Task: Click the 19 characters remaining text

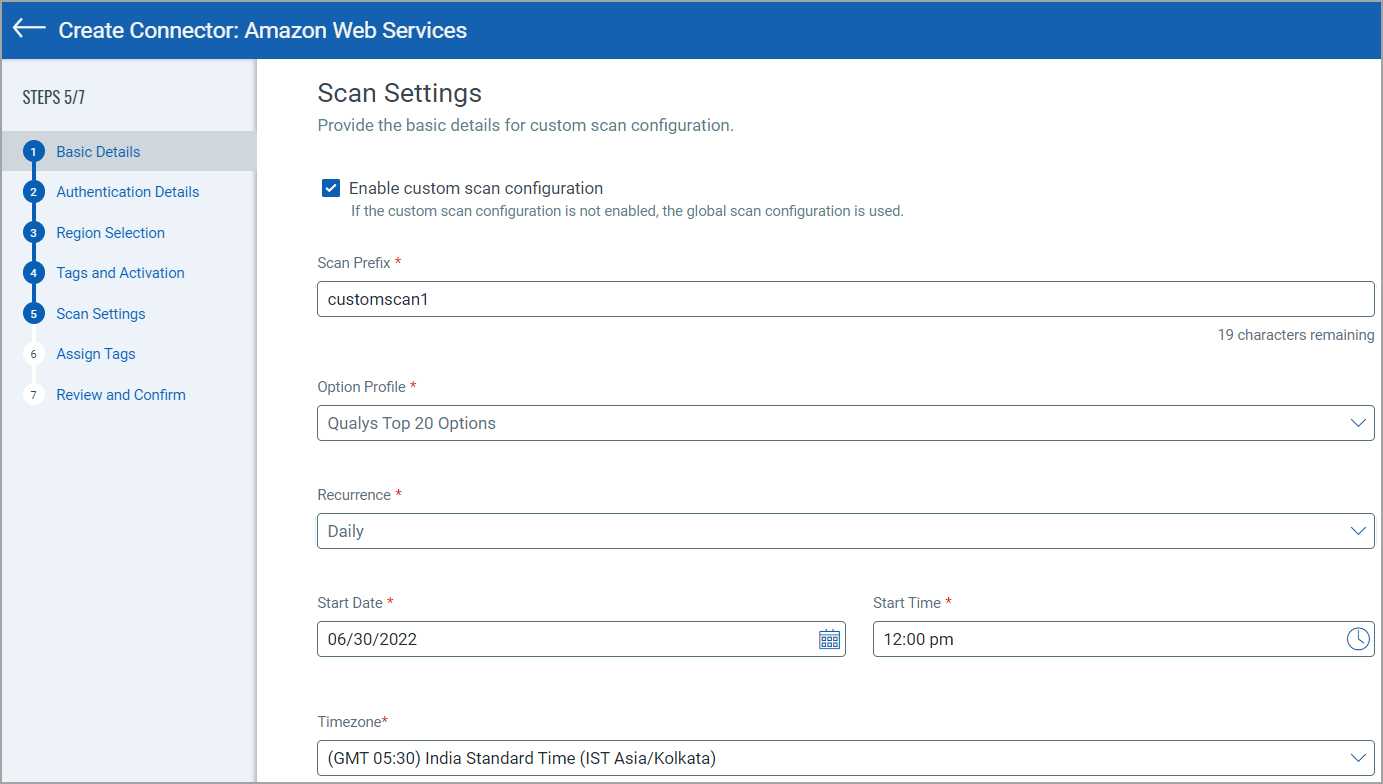Action: (x=1296, y=335)
